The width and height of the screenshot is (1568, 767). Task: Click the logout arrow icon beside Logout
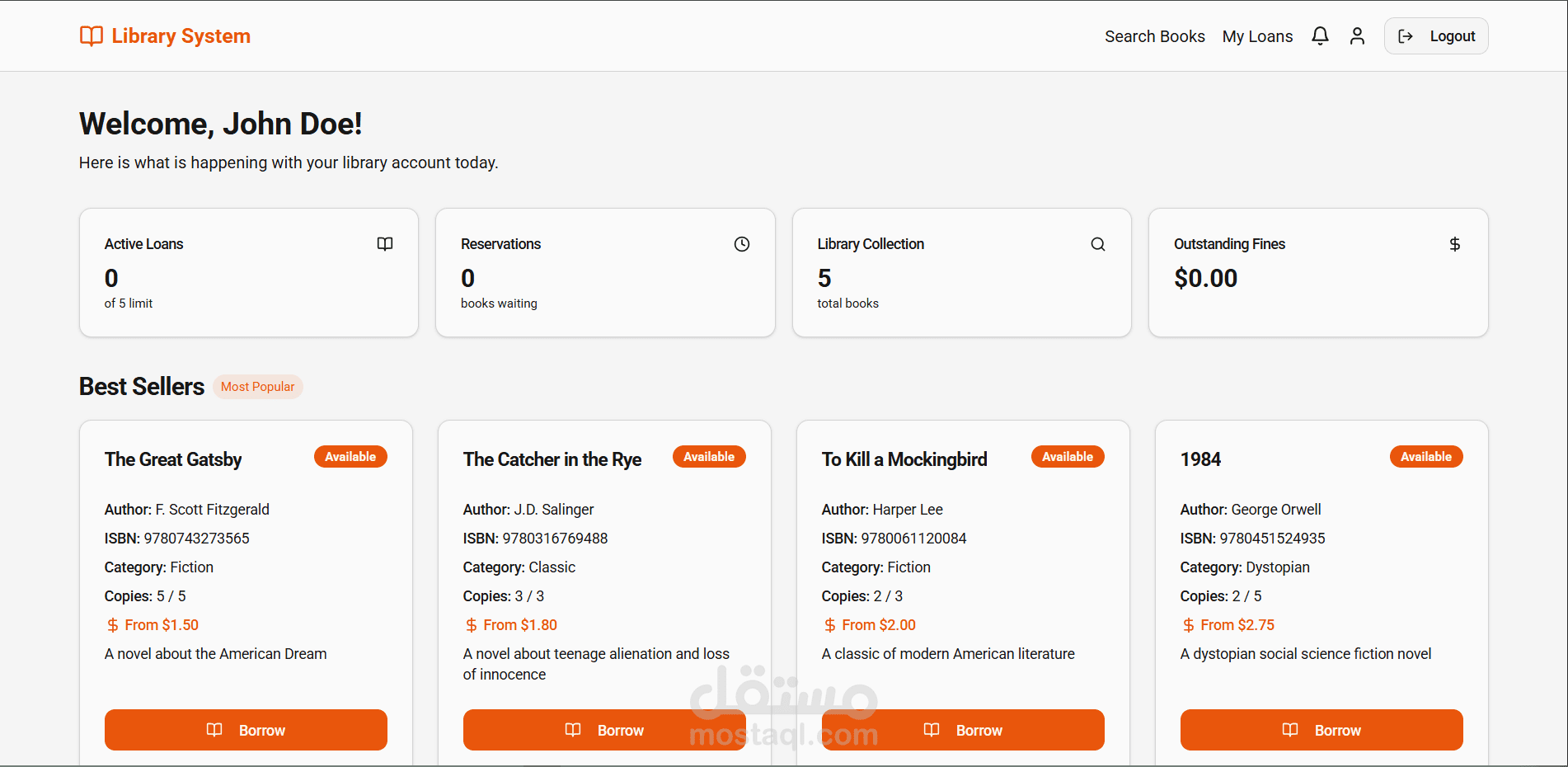pos(1406,35)
